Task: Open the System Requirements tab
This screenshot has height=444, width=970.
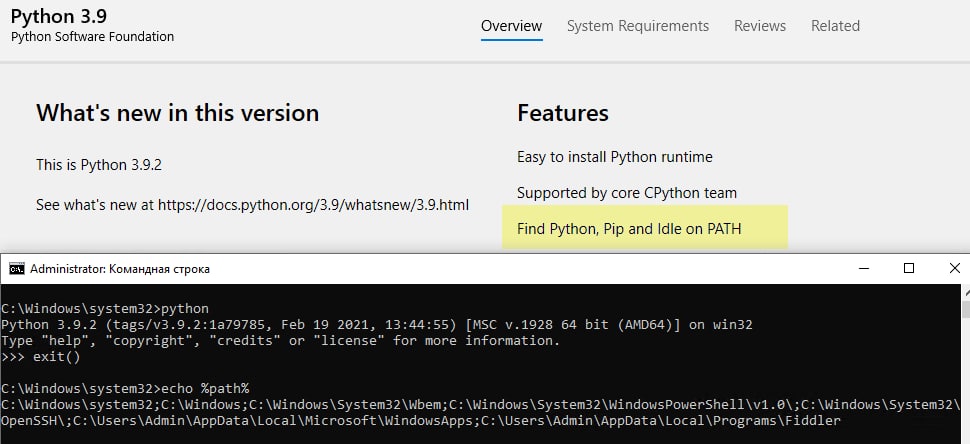Action: coord(638,26)
